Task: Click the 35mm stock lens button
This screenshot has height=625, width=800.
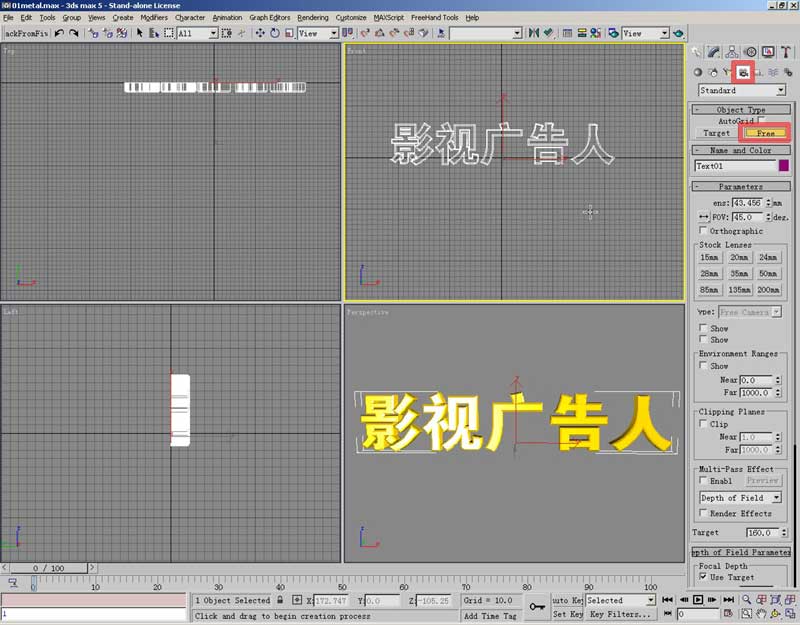Action: 739,273
